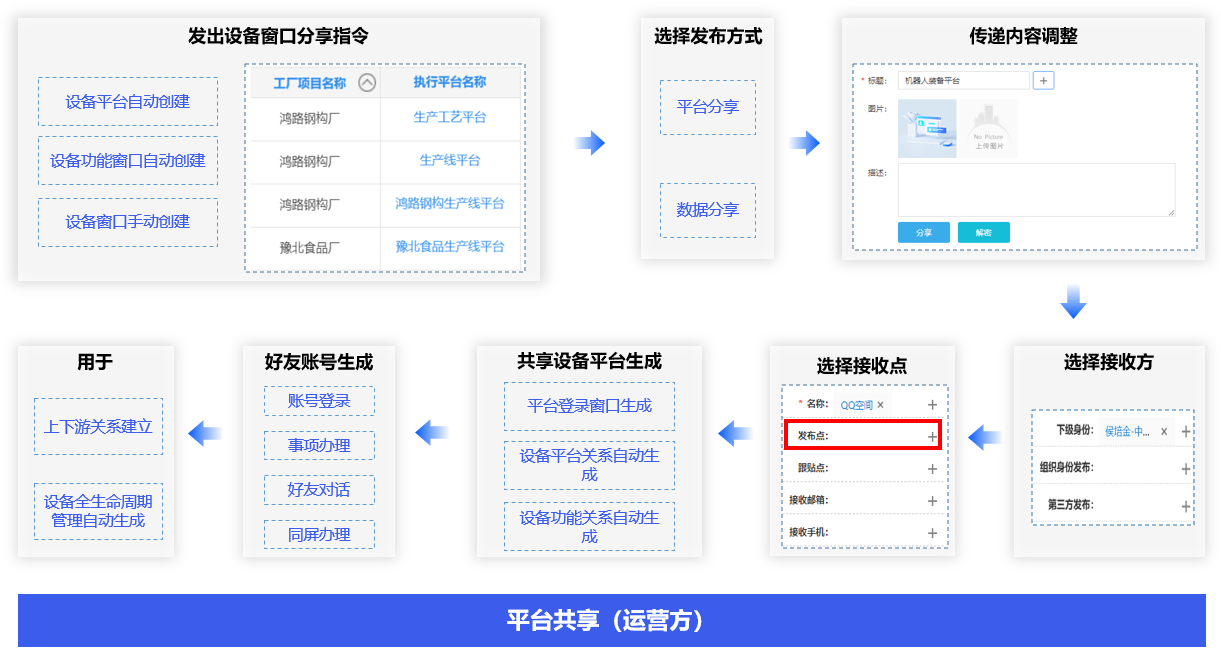The width and height of the screenshot is (1221, 657).
Task: Click the plus icon in the 第三方发布 row
Action: pos(1186,507)
